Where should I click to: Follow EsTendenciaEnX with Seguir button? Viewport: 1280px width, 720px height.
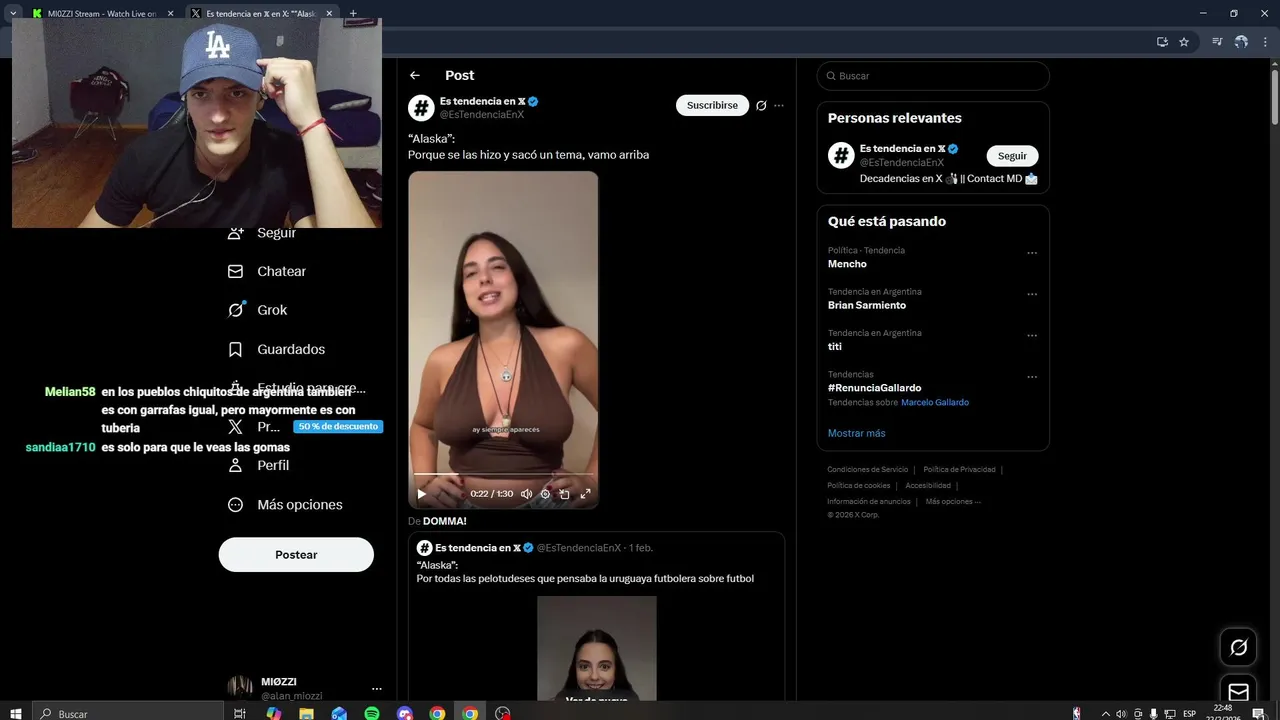click(1012, 156)
